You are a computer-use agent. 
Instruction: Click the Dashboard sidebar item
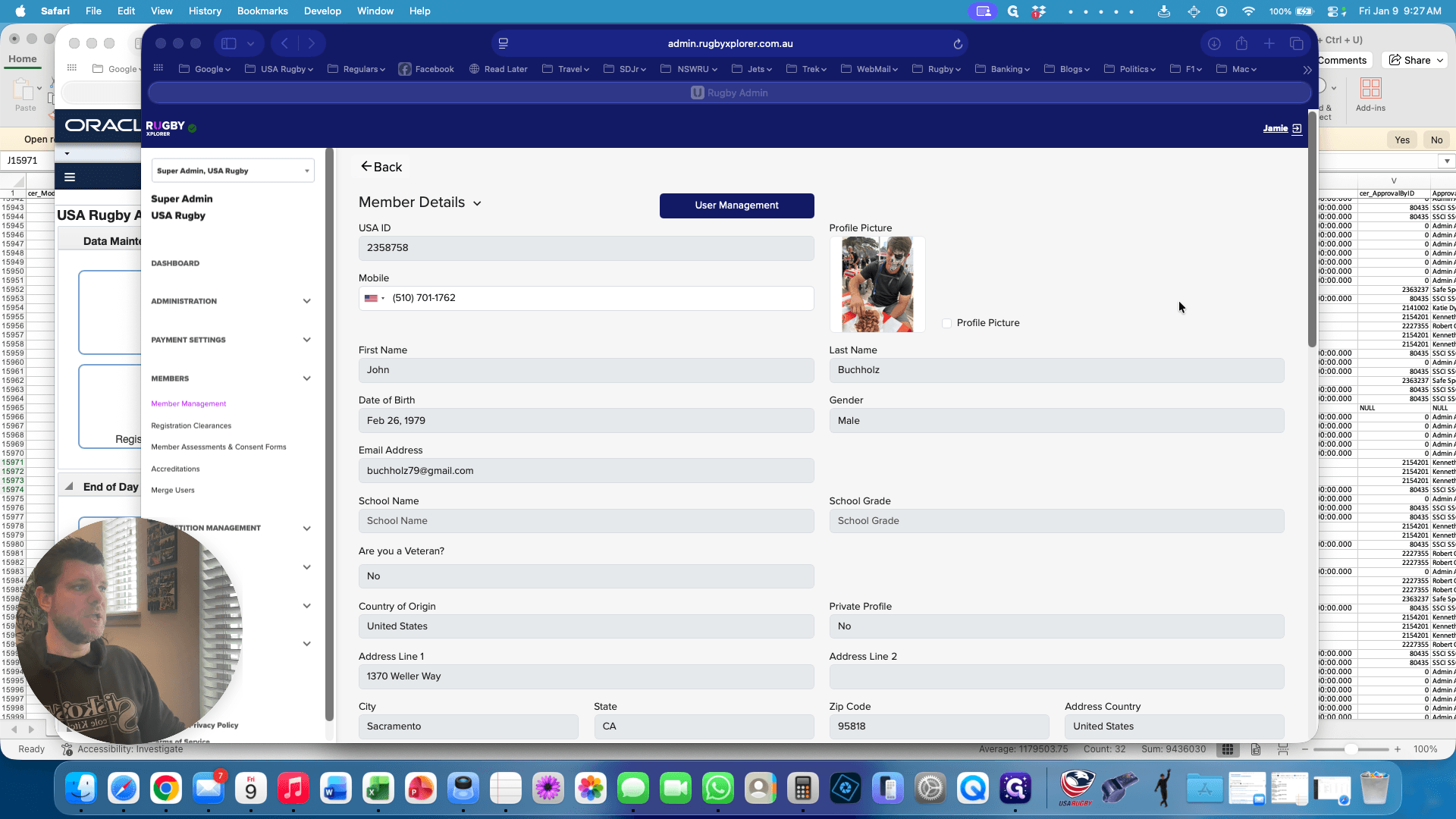pos(175,264)
